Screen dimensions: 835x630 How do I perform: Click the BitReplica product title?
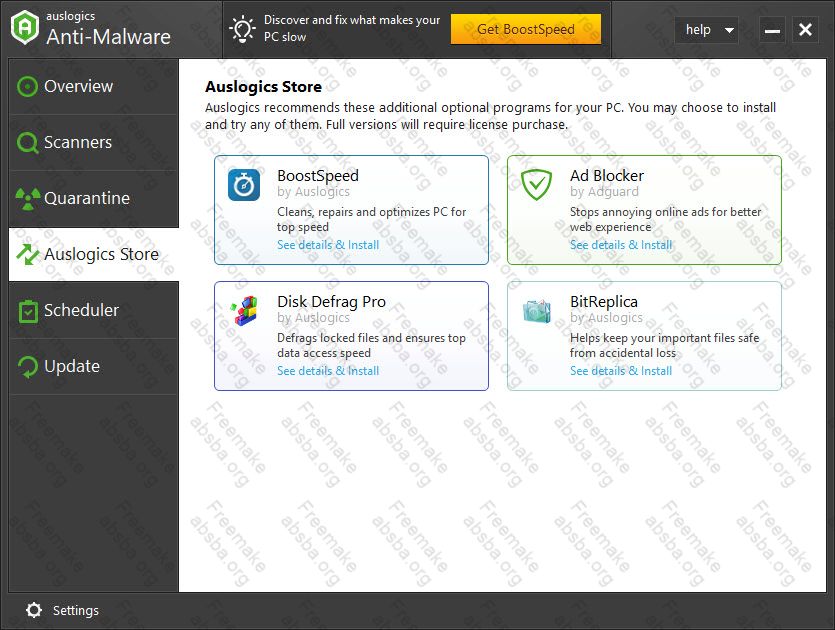pos(603,302)
